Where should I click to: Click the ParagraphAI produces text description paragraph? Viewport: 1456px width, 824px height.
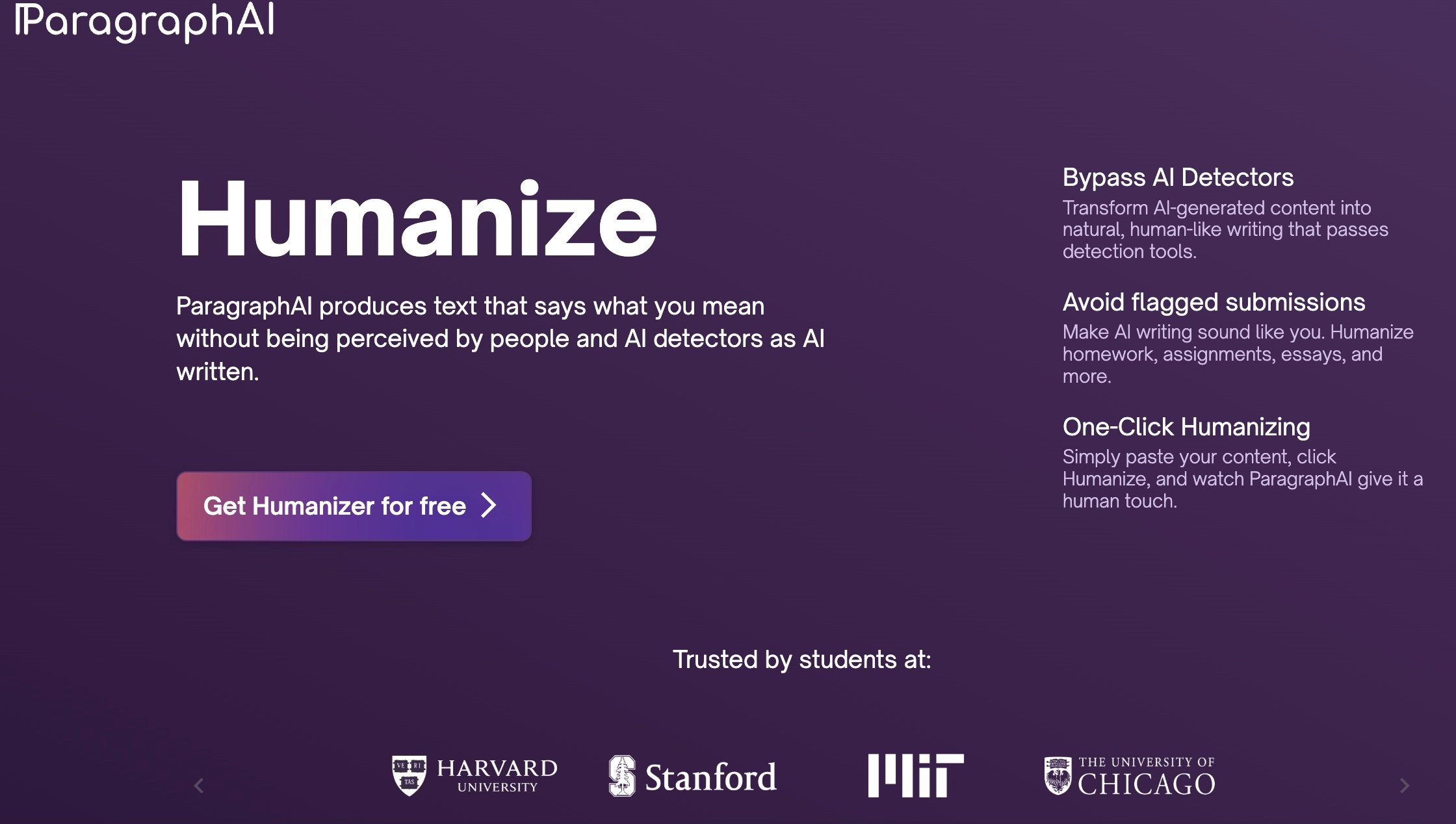500,339
